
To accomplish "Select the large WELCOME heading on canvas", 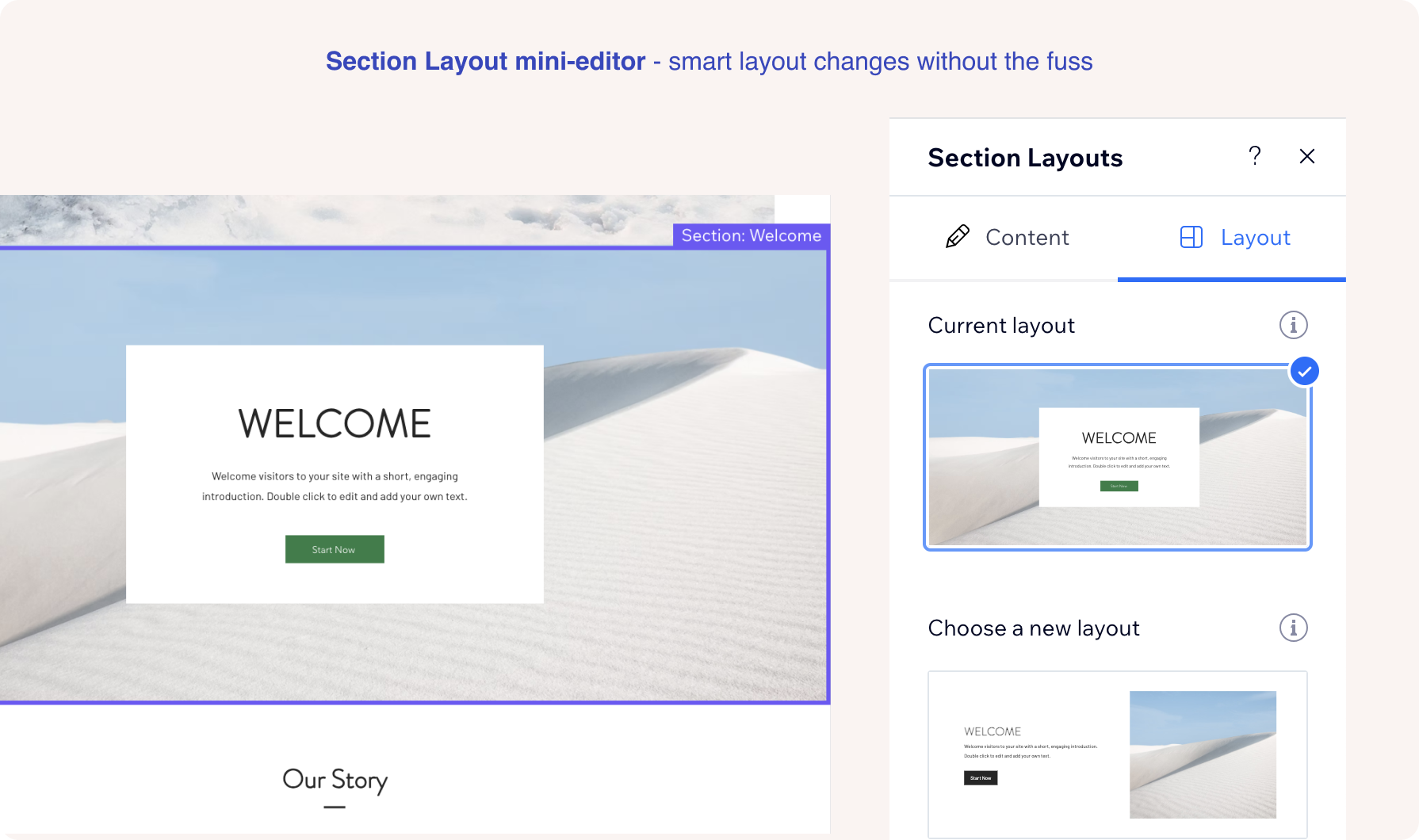I will point(335,423).
